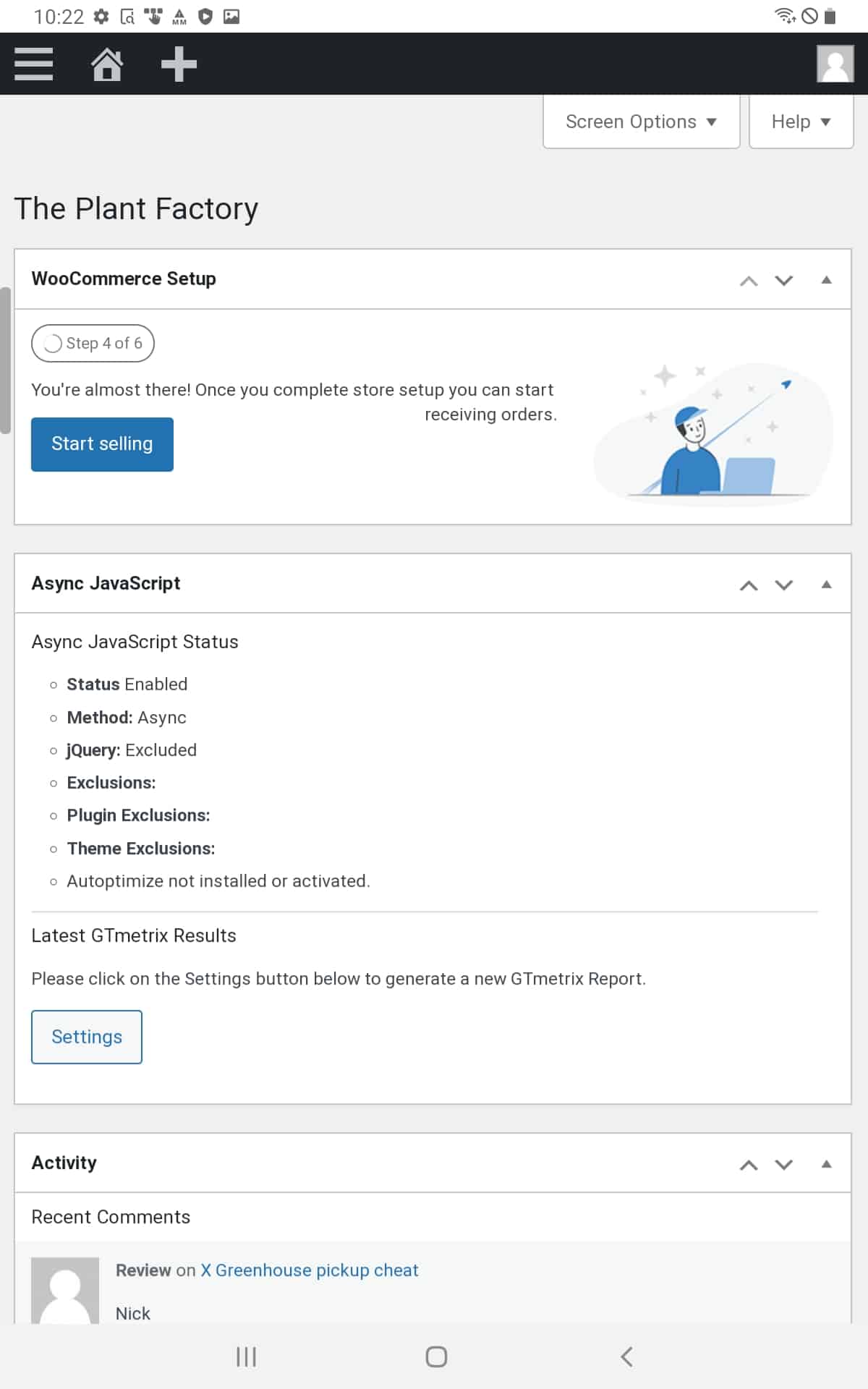868x1389 pixels.
Task: Tap the Step 4 of 6 progress indicator
Action: click(x=93, y=343)
